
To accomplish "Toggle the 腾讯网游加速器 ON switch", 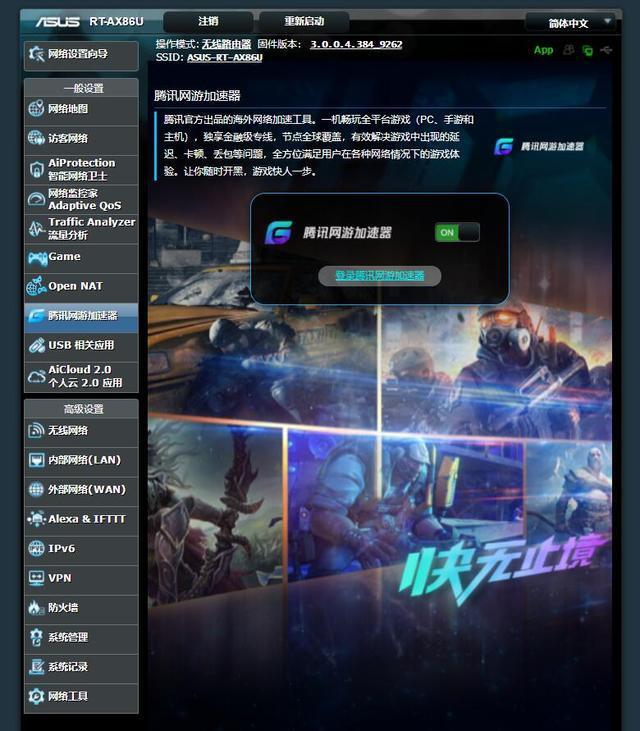I will 457,232.
